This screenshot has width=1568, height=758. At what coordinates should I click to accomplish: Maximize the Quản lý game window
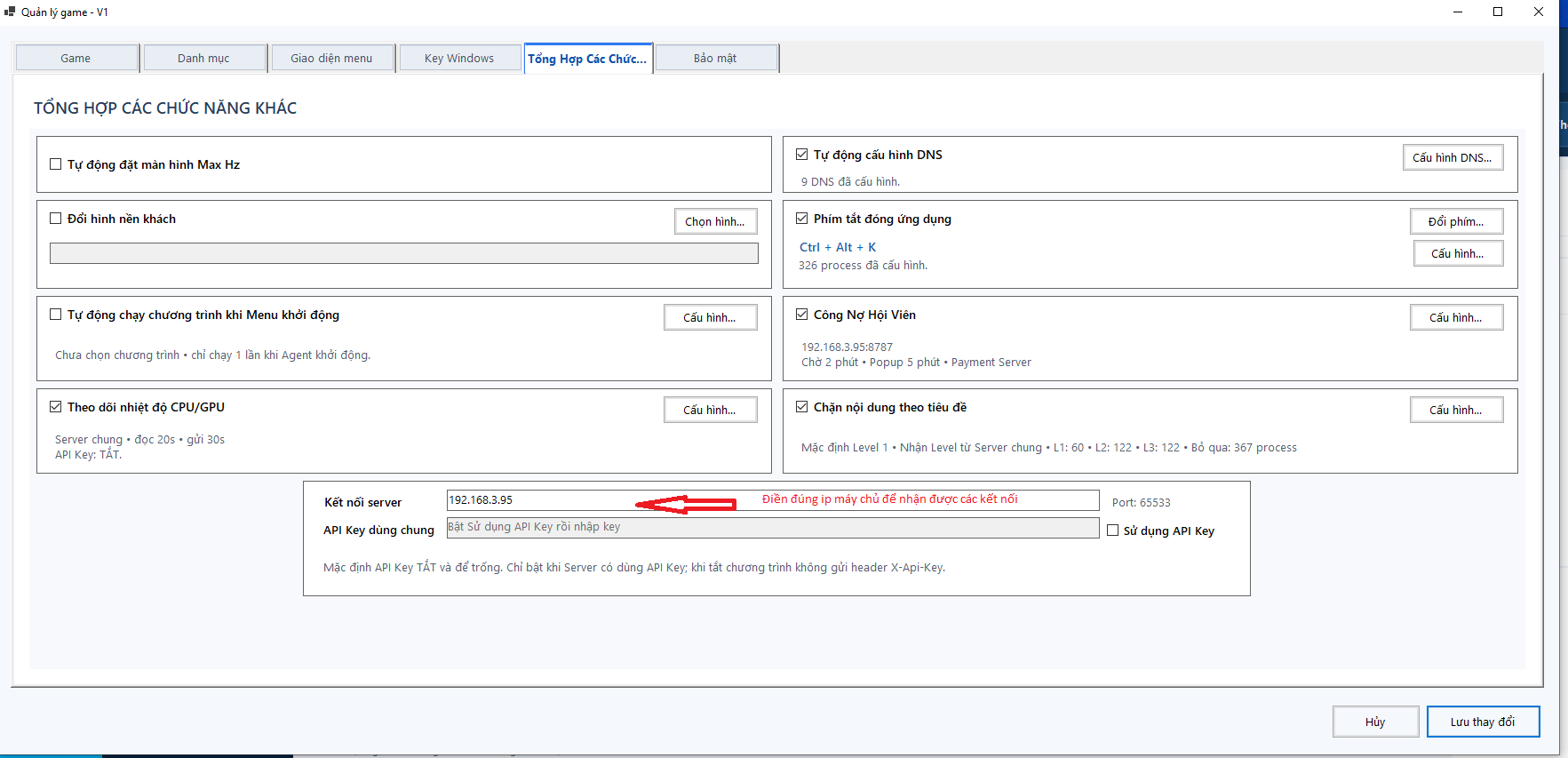click(x=1498, y=12)
